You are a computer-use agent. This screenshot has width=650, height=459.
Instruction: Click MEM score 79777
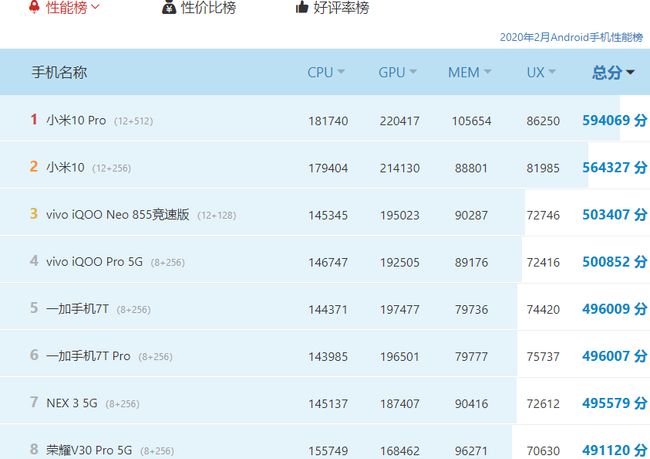(x=471, y=357)
